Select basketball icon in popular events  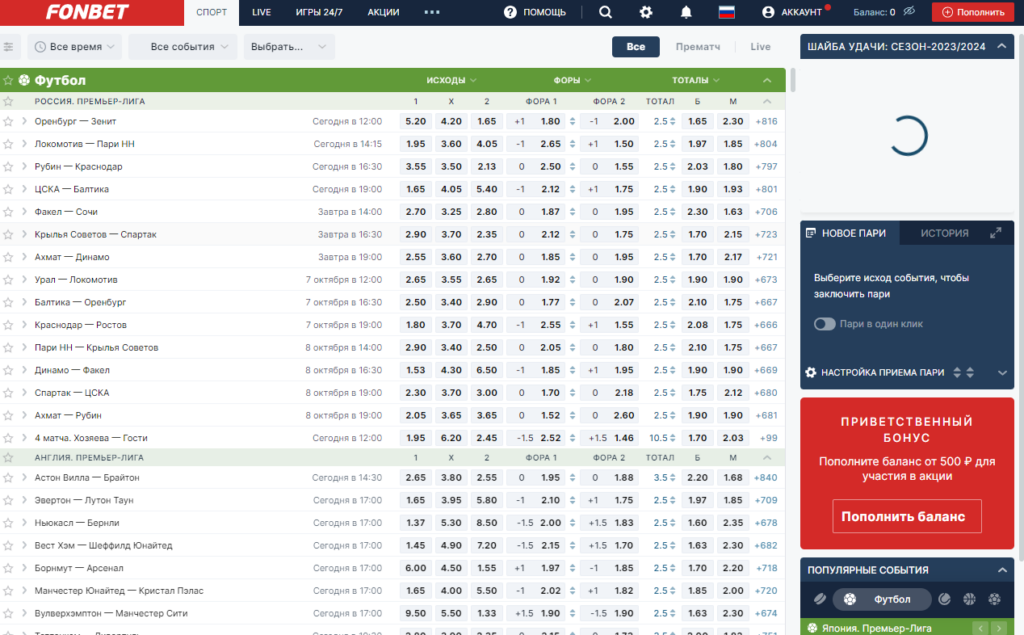click(x=969, y=599)
